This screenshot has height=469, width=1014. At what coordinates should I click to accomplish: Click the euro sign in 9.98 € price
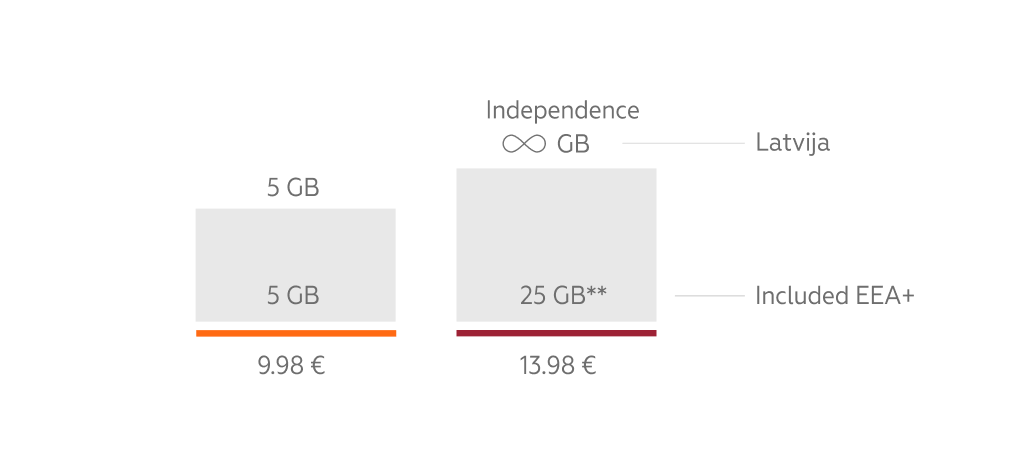click(x=317, y=366)
